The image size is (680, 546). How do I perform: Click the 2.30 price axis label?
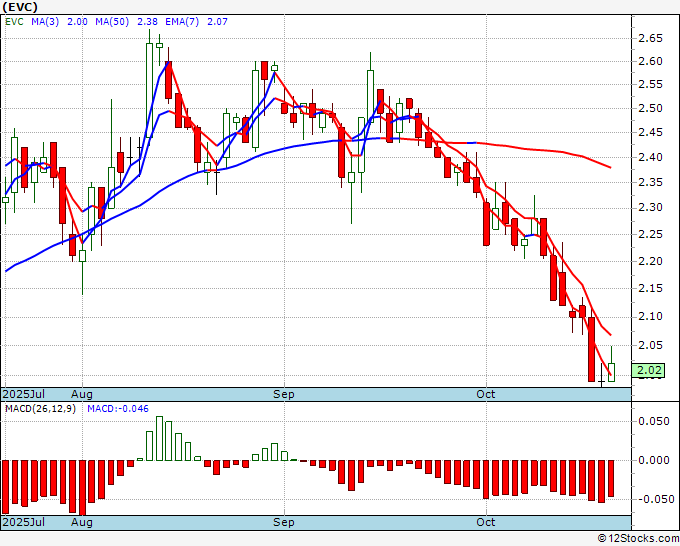pos(651,208)
